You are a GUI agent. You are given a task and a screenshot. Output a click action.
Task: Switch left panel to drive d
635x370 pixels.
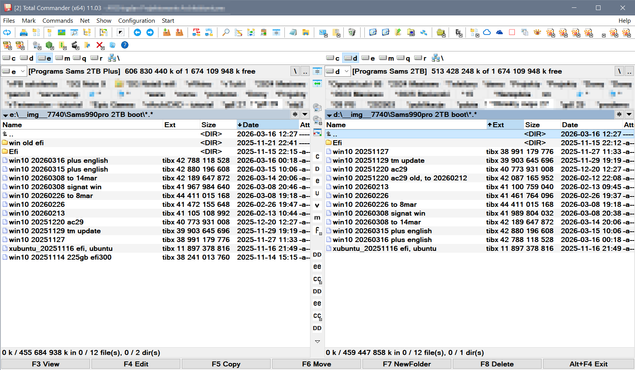tap(27, 58)
